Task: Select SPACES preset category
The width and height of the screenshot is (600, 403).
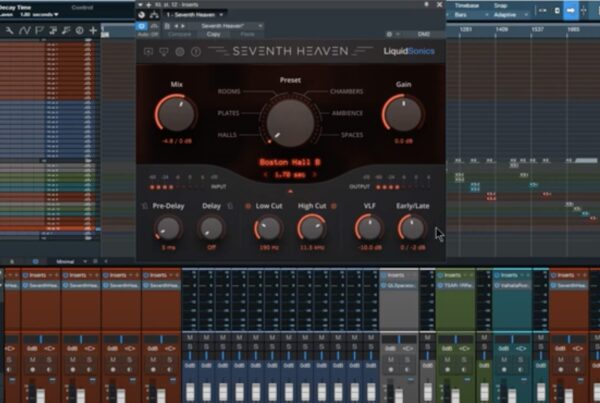Action: pos(352,135)
